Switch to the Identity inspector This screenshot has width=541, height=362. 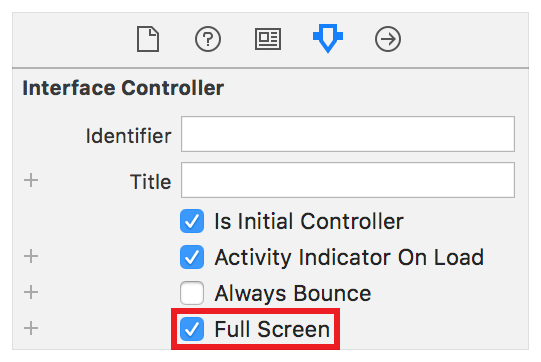tap(268, 39)
